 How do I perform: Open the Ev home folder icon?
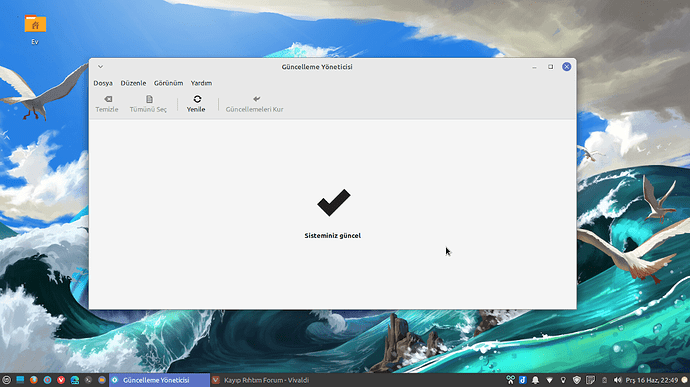point(35,24)
